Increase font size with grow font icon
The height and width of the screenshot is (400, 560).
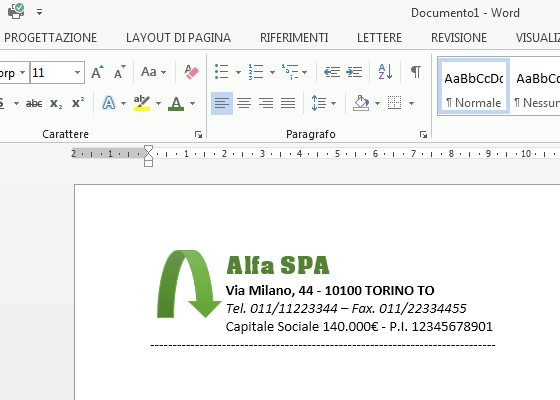coord(97,72)
